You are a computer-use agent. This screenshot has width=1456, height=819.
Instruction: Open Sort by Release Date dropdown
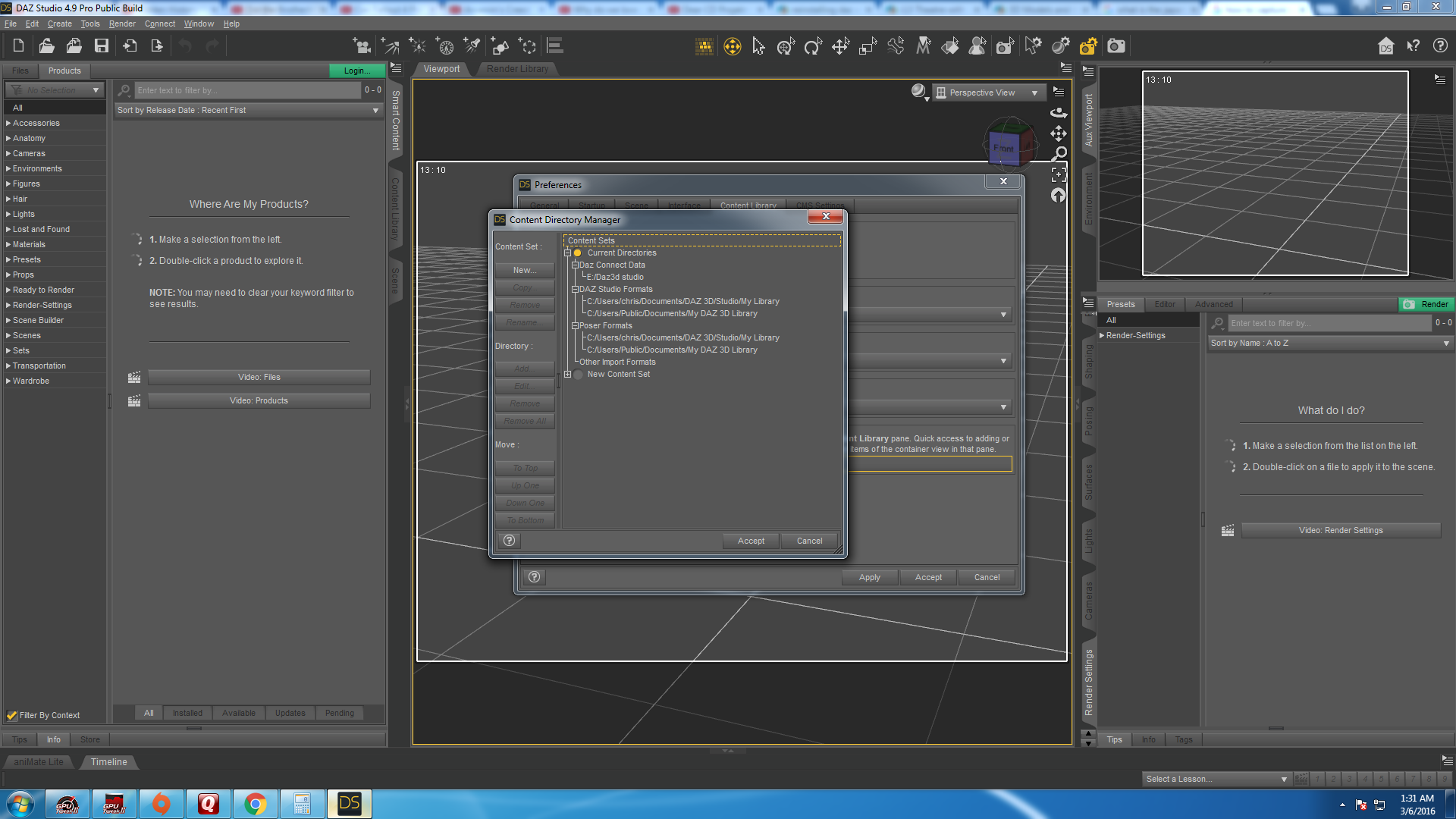coord(247,111)
